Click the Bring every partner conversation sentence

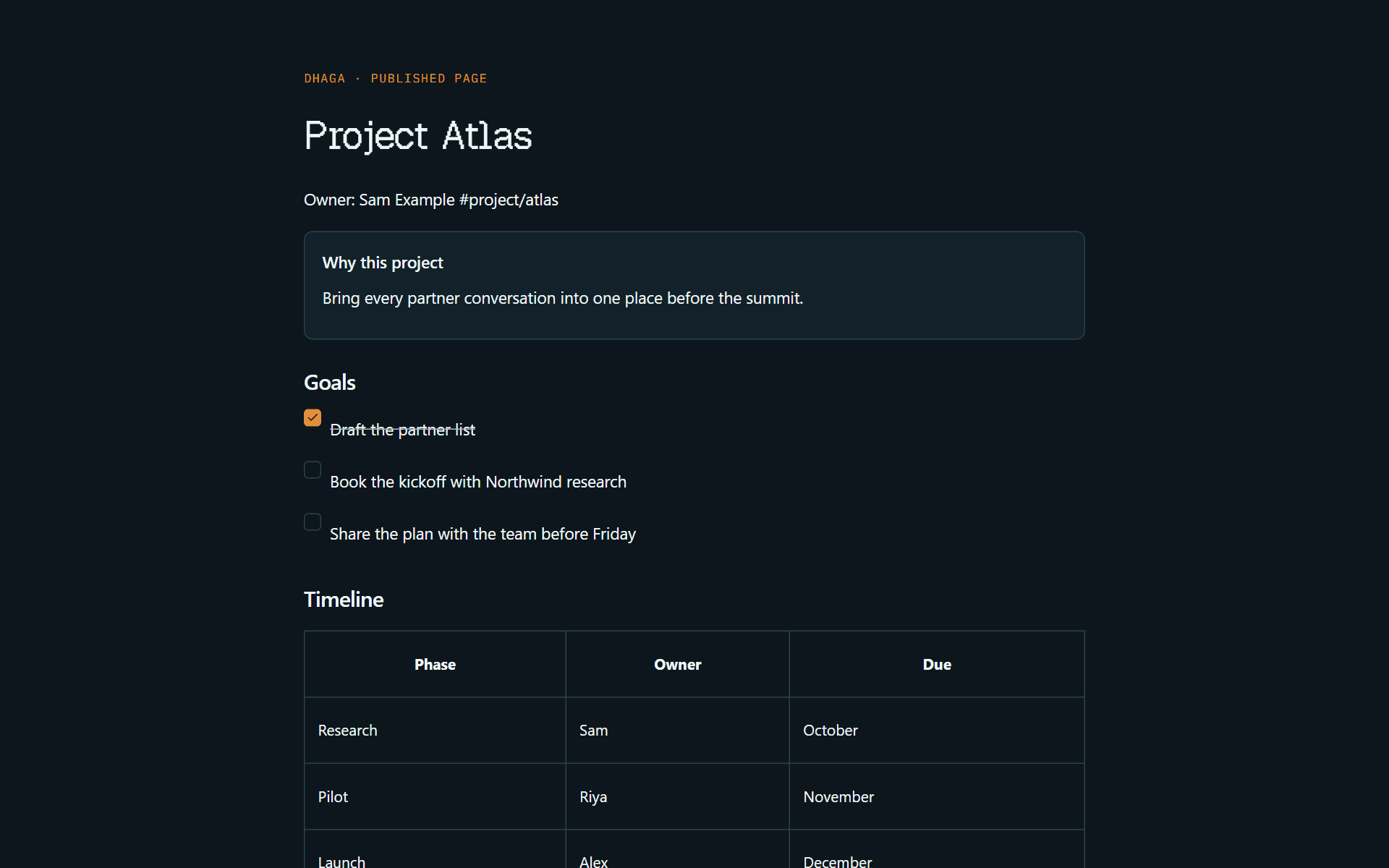pyautogui.click(x=563, y=298)
